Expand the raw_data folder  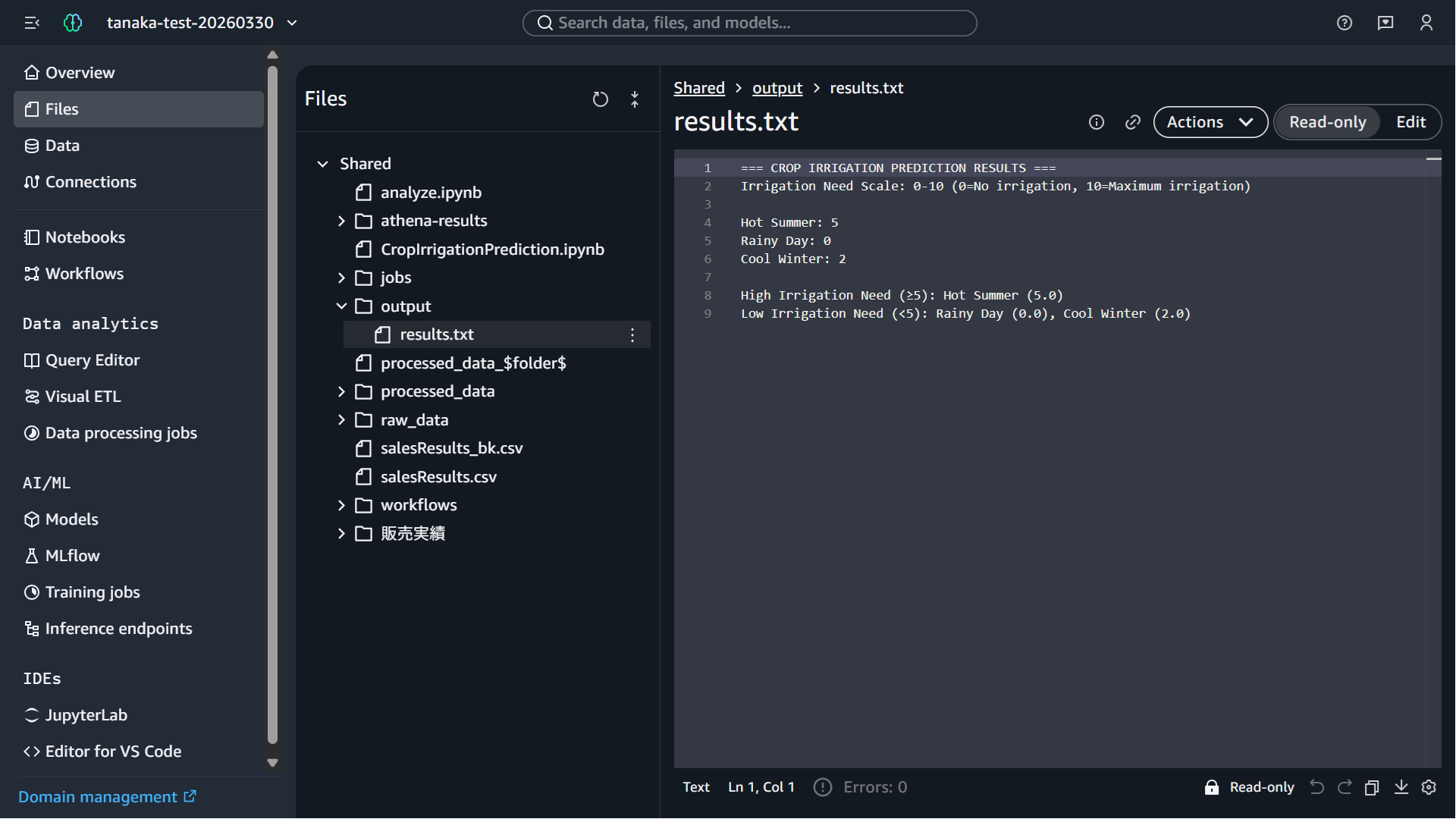(x=341, y=420)
